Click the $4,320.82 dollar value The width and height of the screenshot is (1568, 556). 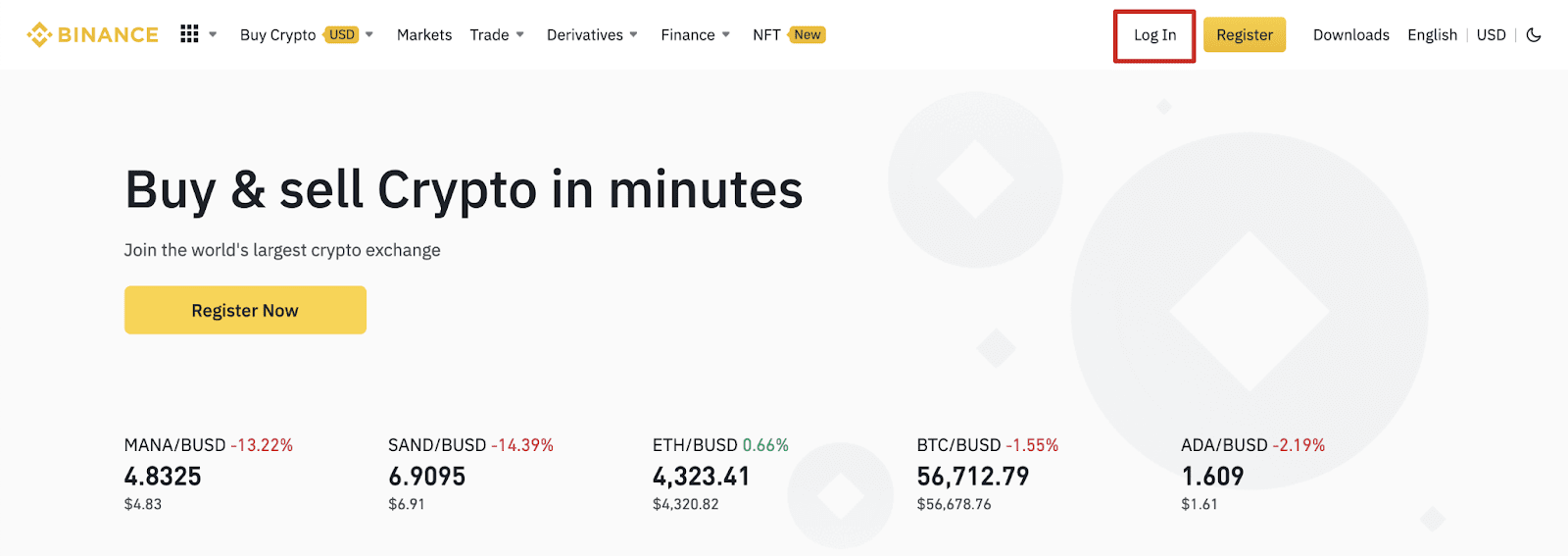click(686, 504)
